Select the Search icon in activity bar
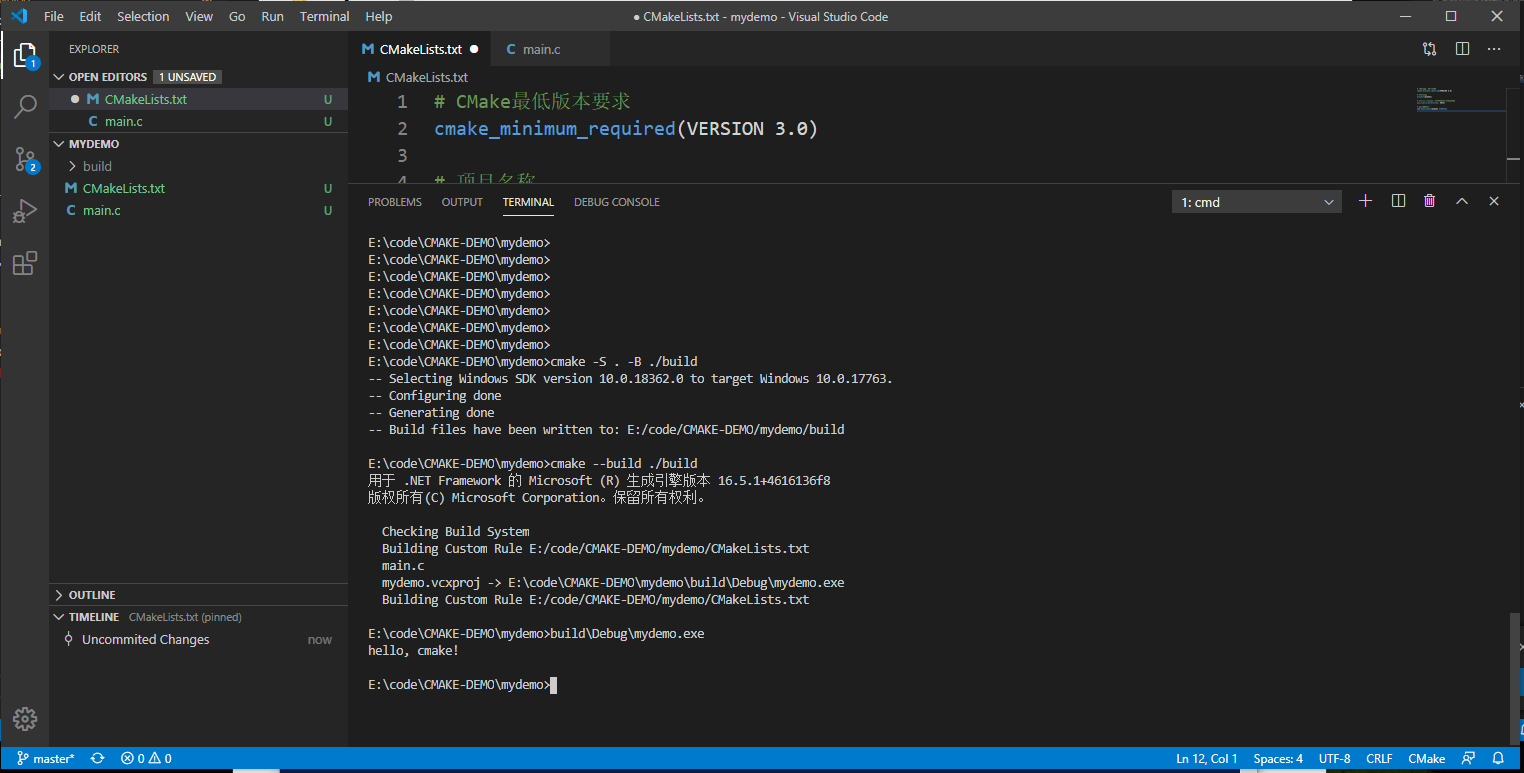This screenshot has width=1524, height=773. (24, 106)
